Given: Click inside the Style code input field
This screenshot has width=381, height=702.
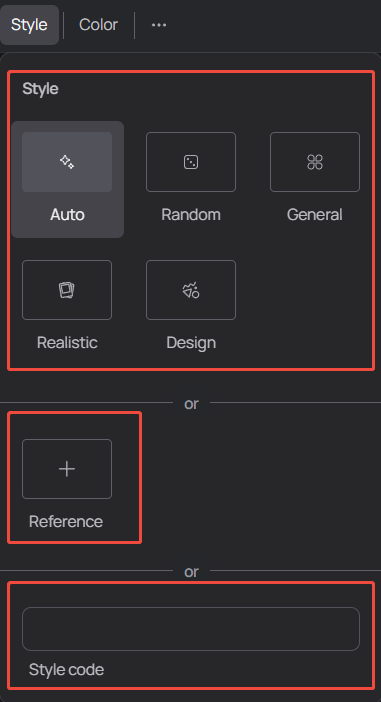Looking at the screenshot, I should click(191, 629).
